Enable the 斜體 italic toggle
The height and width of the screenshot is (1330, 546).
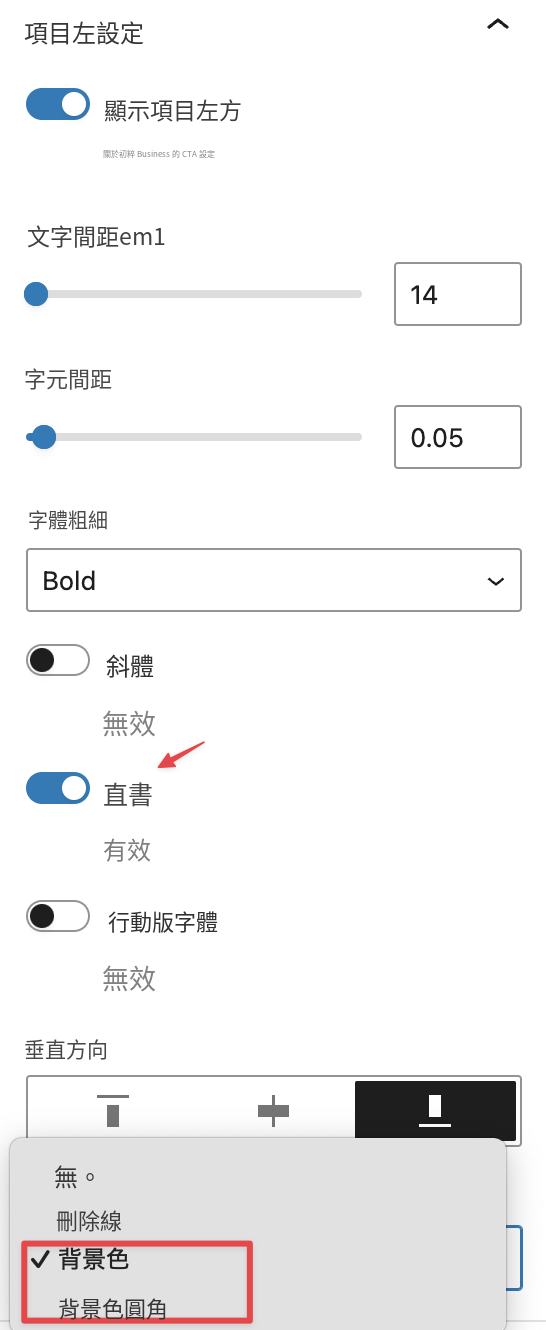pos(58,660)
